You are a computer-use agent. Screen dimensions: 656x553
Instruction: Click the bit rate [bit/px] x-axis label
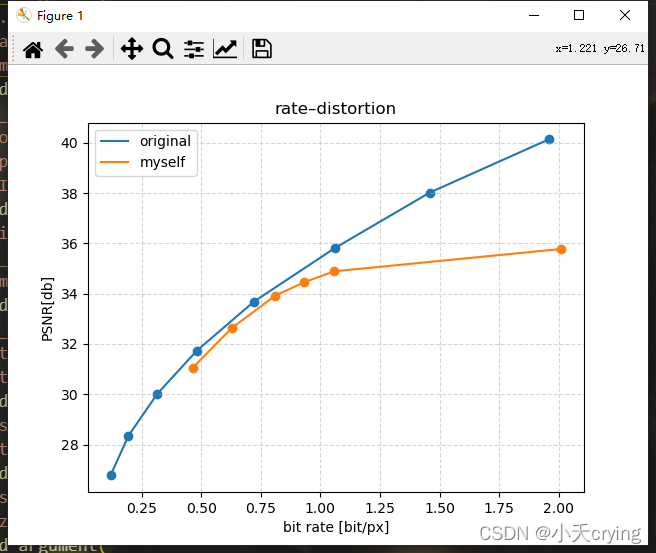point(336,527)
